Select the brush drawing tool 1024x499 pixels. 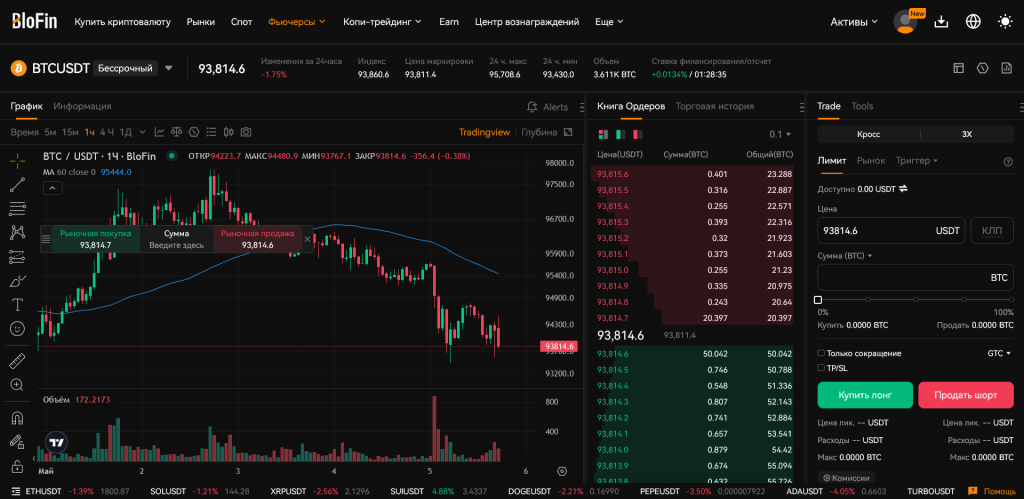click(18, 281)
